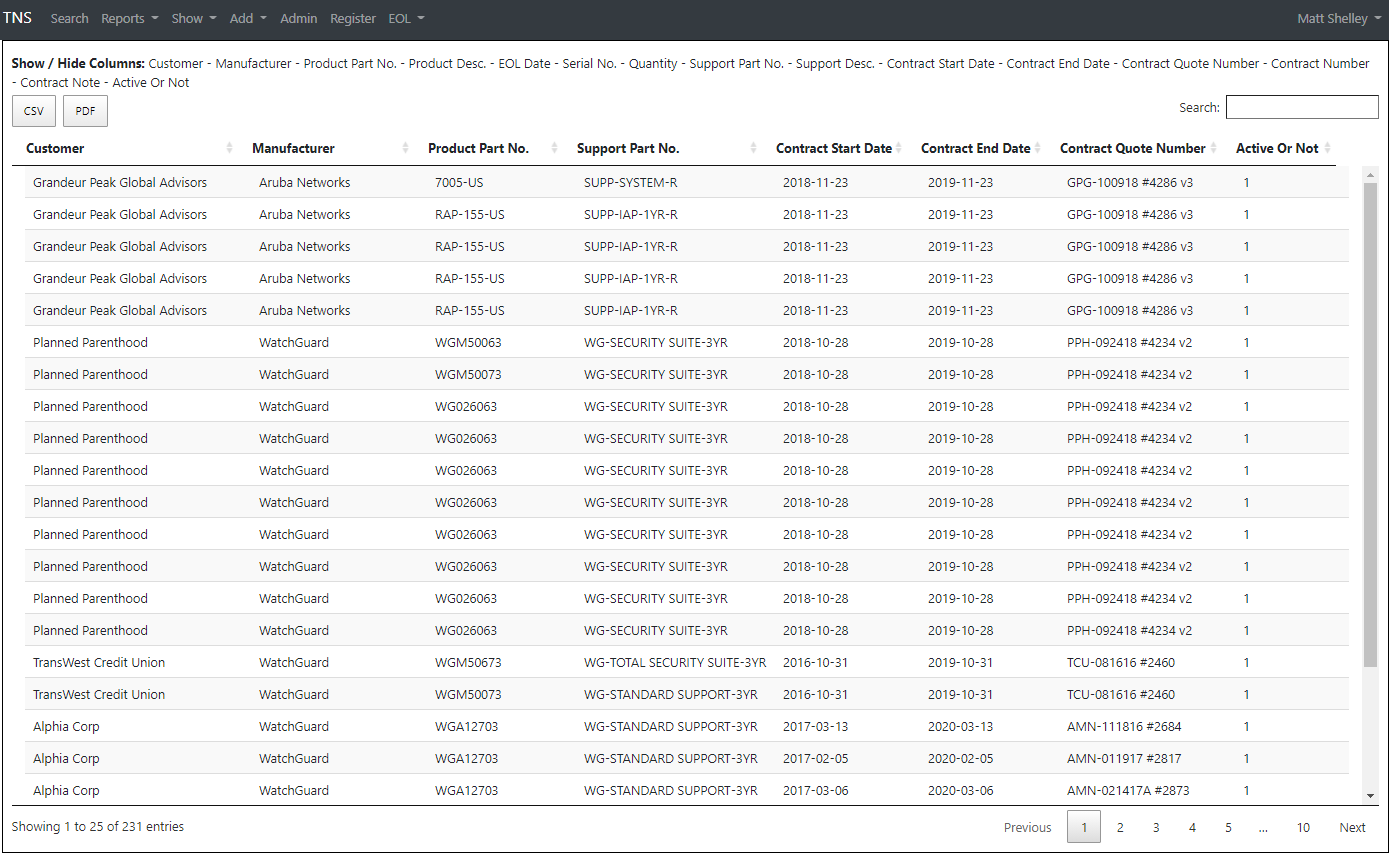Sort table by Customer column sort icon

click(229, 148)
